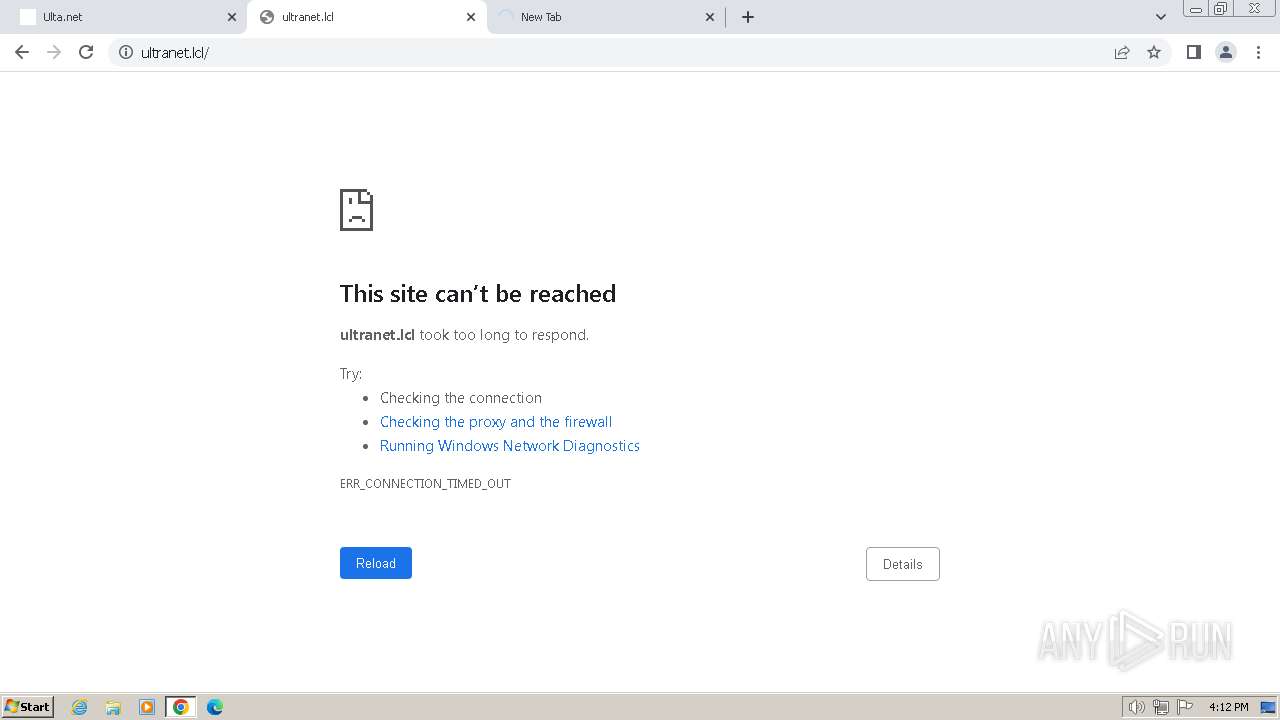This screenshot has height=720, width=1280.
Task: Go back to the previous page
Action: (22, 52)
